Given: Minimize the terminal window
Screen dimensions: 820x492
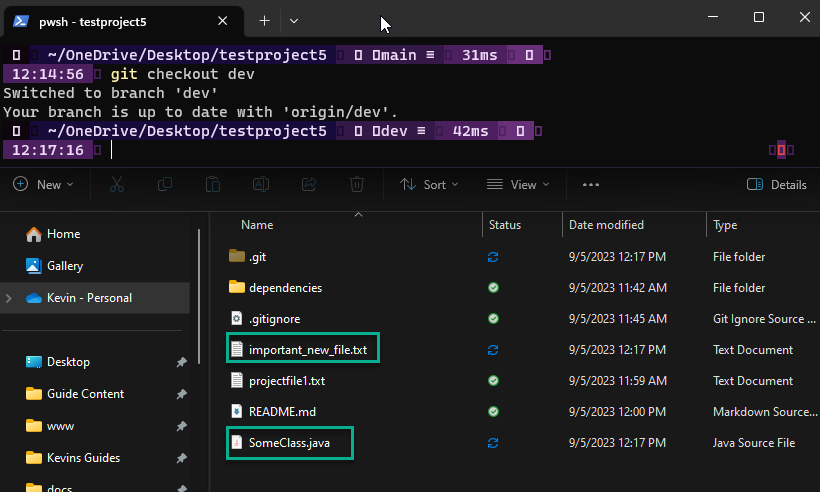Looking at the screenshot, I should [x=713, y=17].
